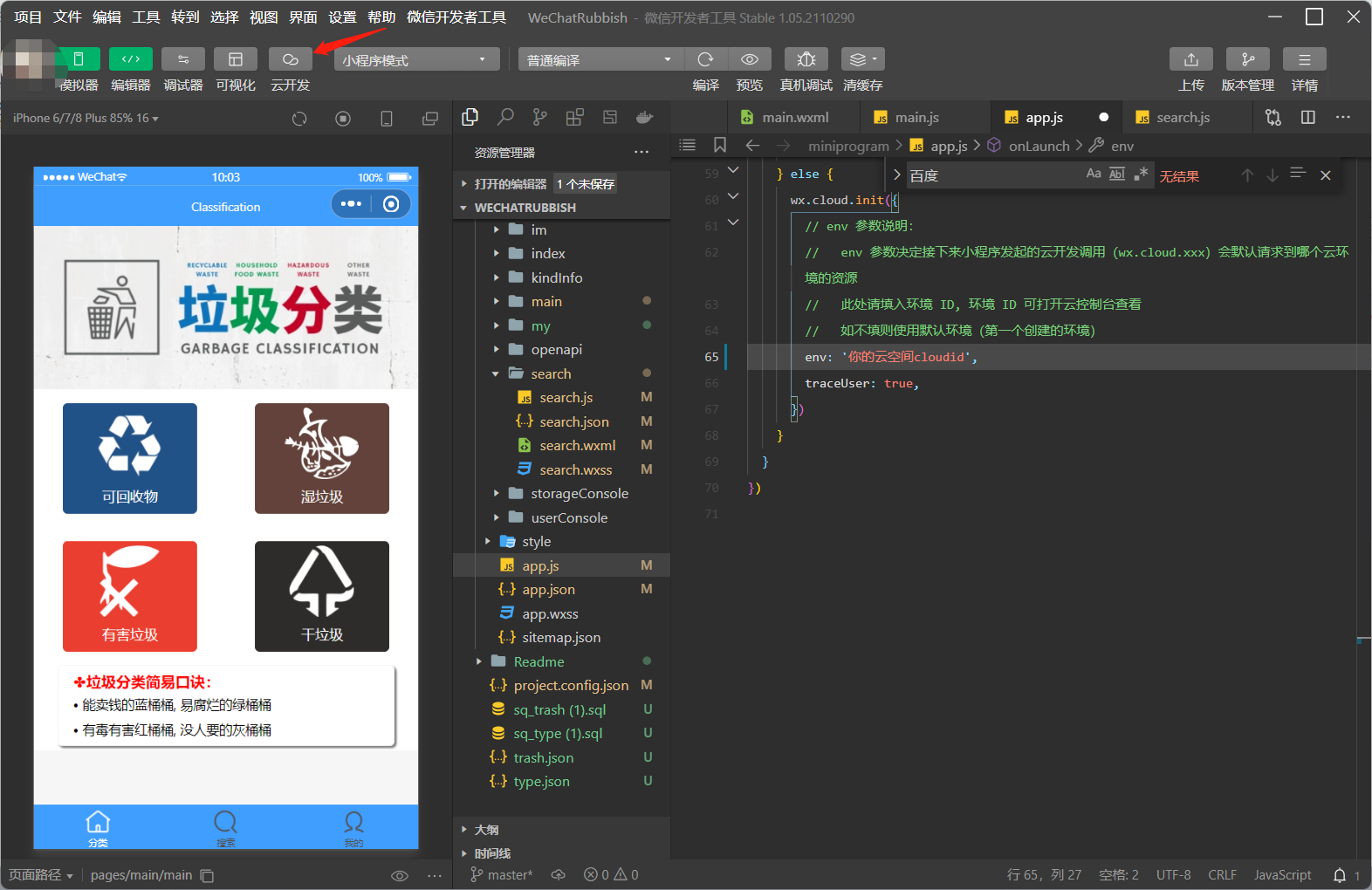The width and height of the screenshot is (1372, 890).
Task: Click the split editor icon
Action: point(1307,118)
